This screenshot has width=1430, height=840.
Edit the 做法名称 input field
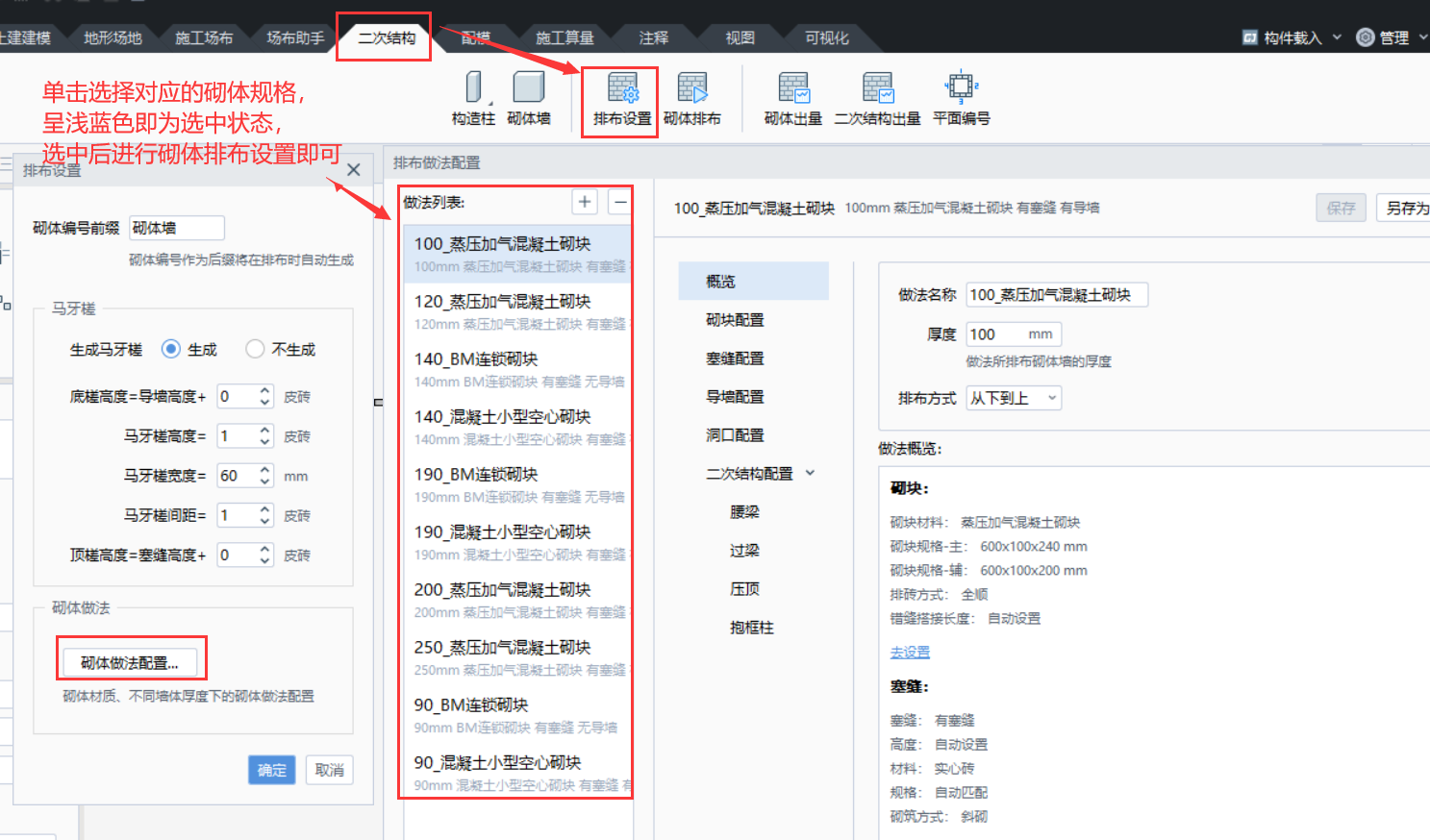pos(1057,294)
